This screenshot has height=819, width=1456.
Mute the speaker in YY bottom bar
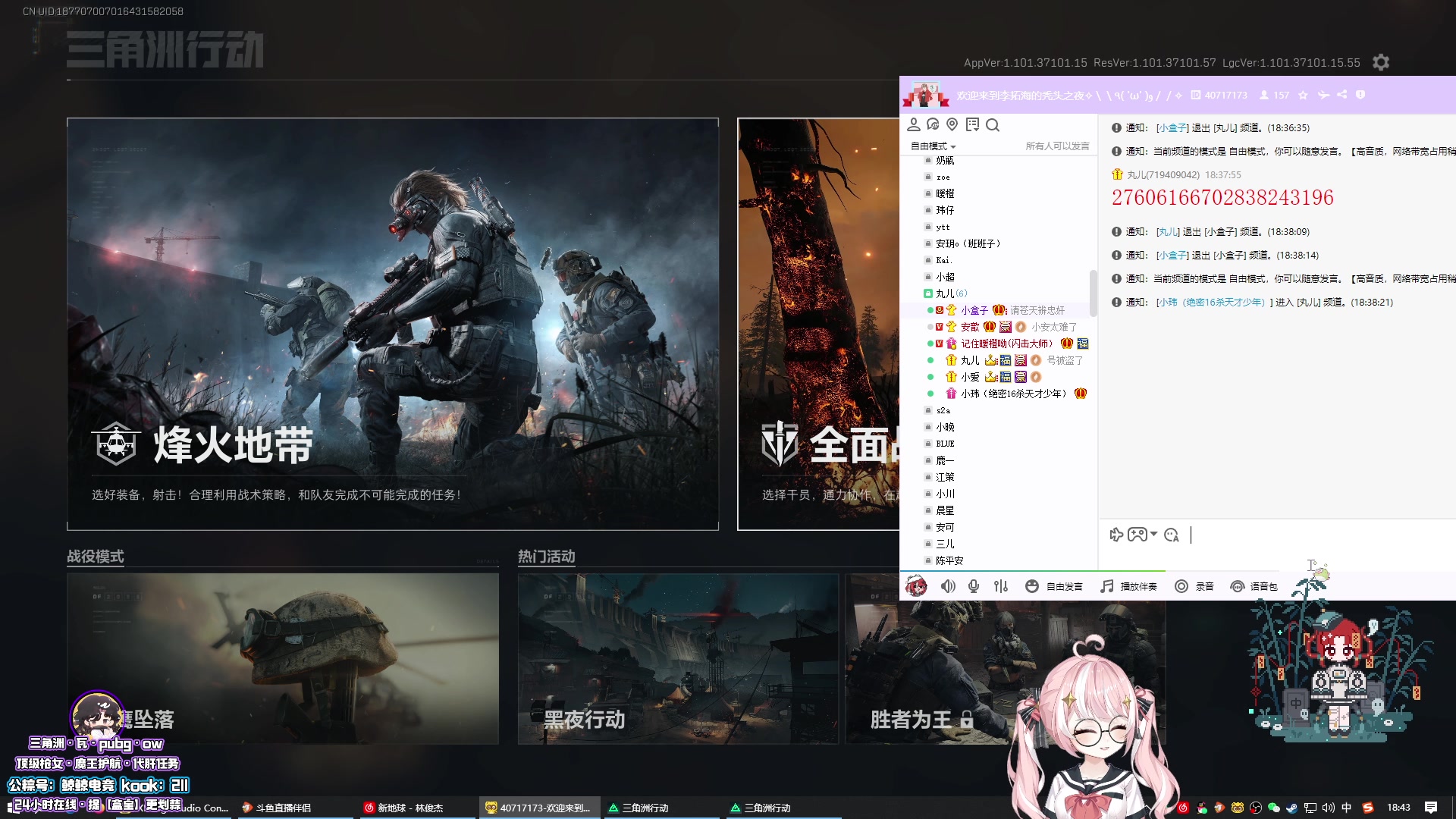coord(948,586)
